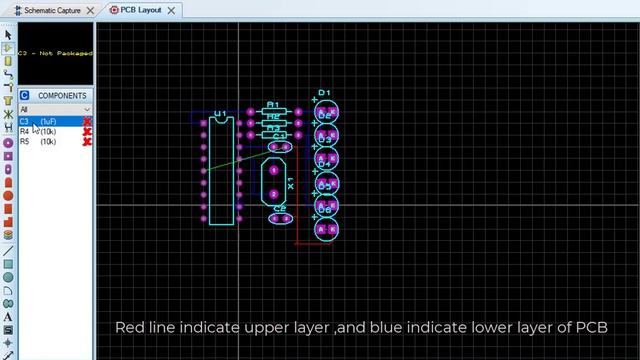
Task: Select the 2D Text tool
Action: pyautogui.click(x=8, y=317)
